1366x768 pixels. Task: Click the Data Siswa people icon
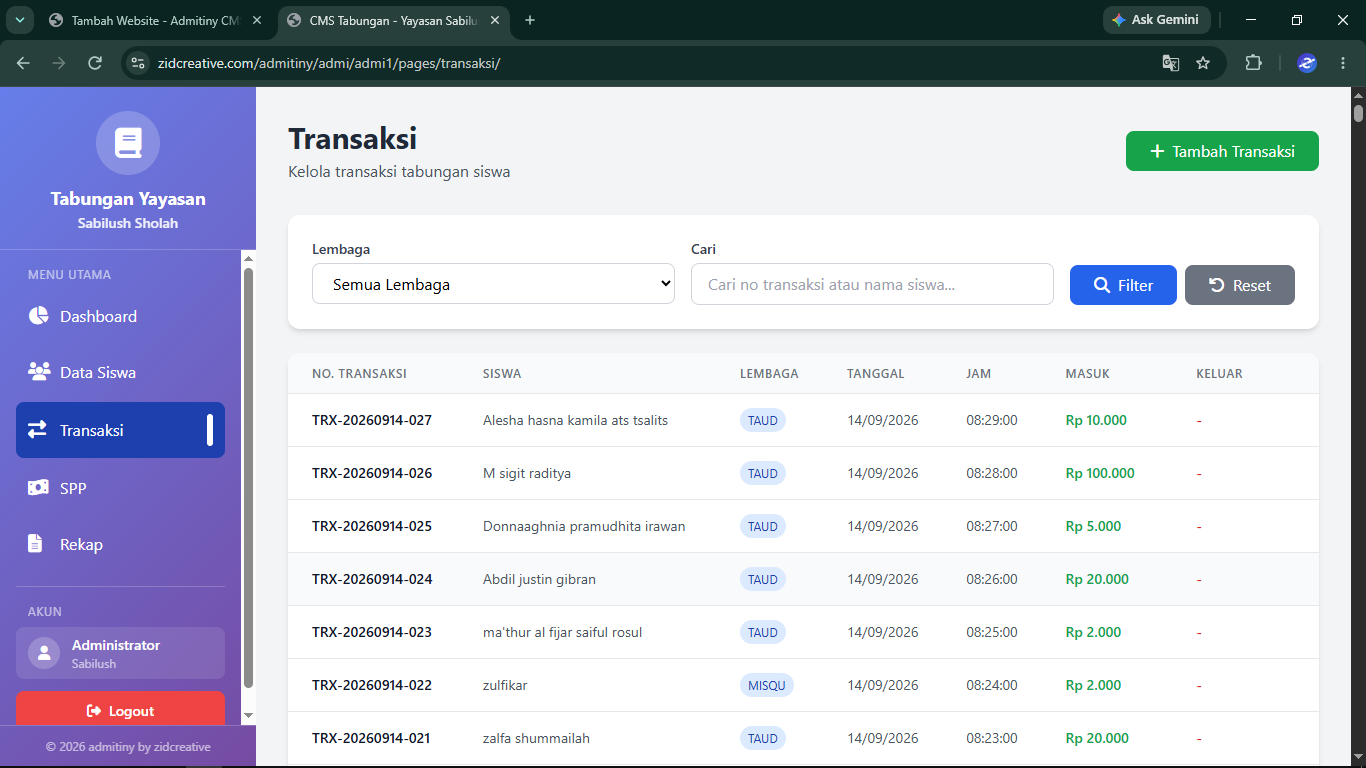pyautogui.click(x=39, y=372)
